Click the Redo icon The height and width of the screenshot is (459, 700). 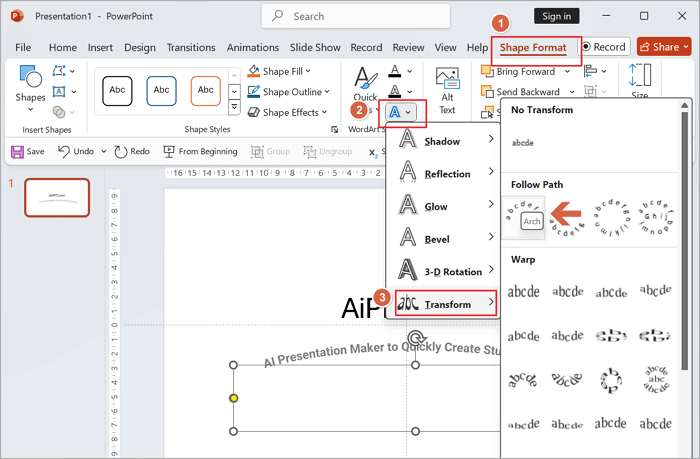tap(120, 151)
